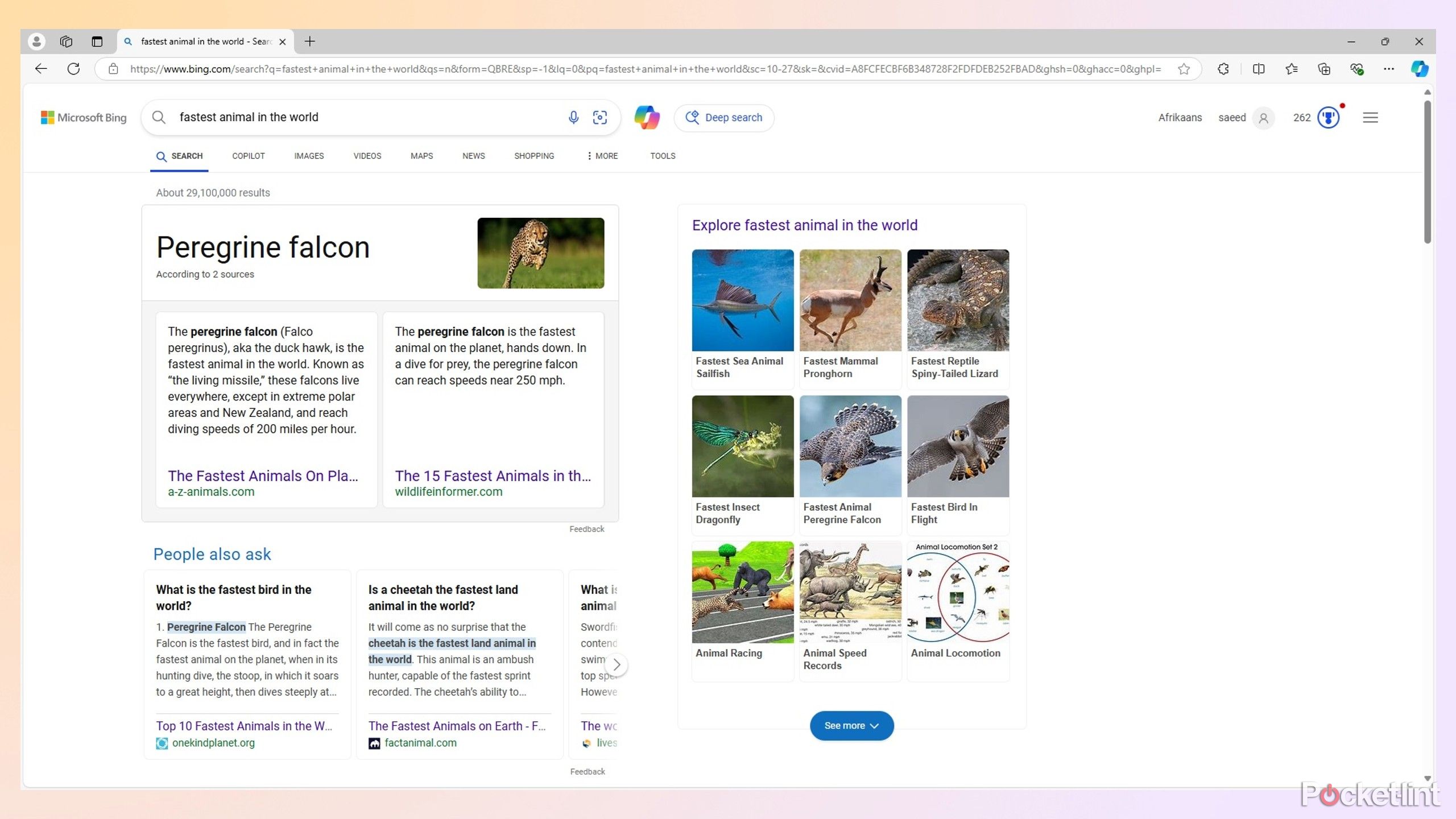
Task: Select the VIDEOS tab in Bing search
Action: tap(367, 156)
